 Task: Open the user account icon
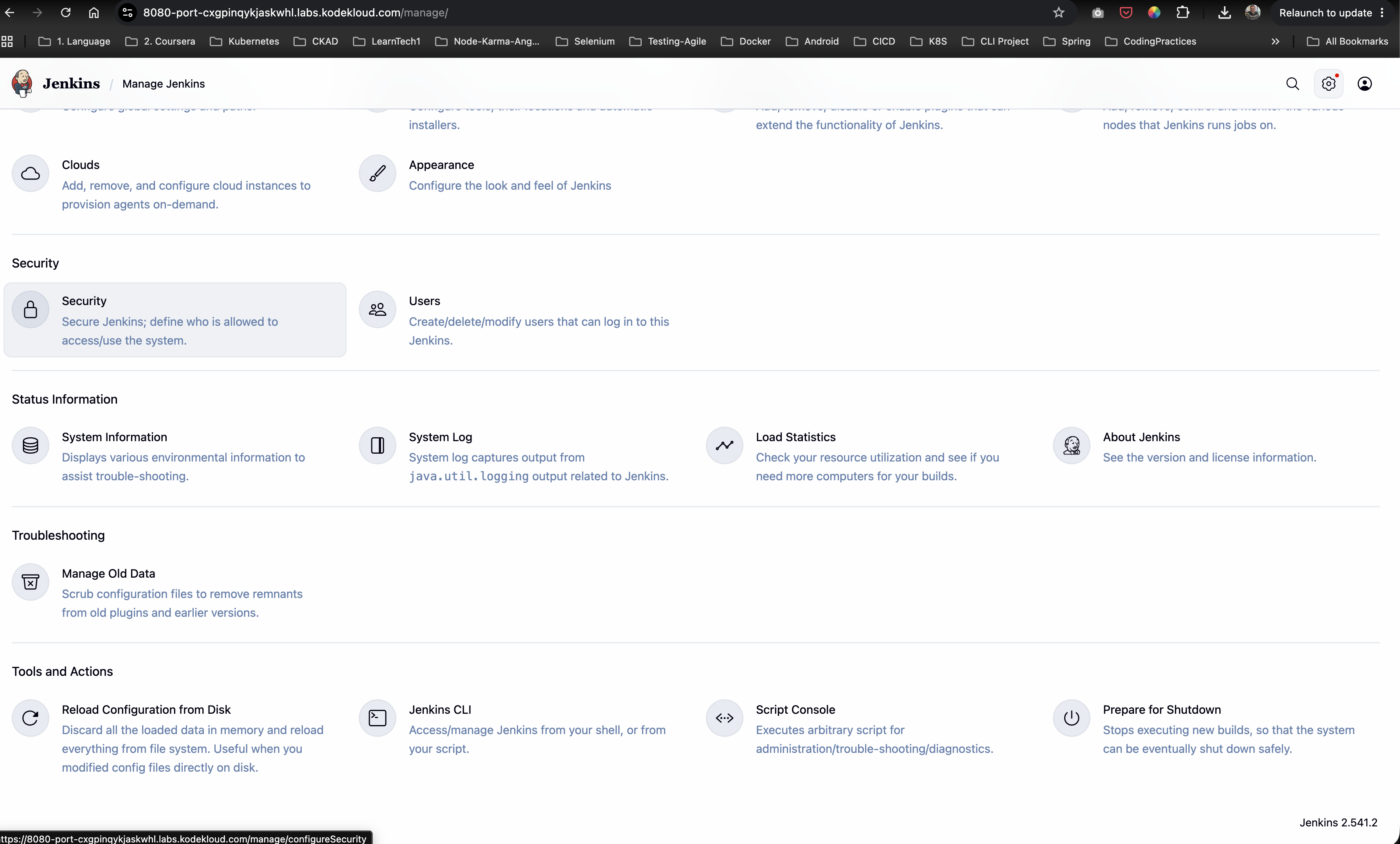click(1364, 84)
